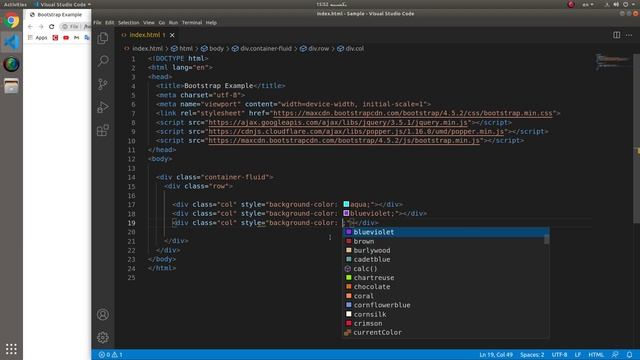Open the Run menu

pos(173,22)
